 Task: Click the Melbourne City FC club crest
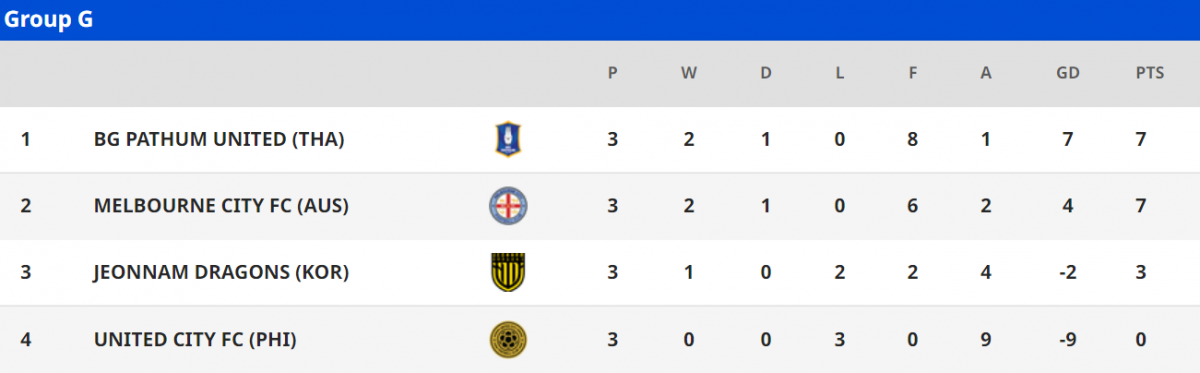[508, 206]
